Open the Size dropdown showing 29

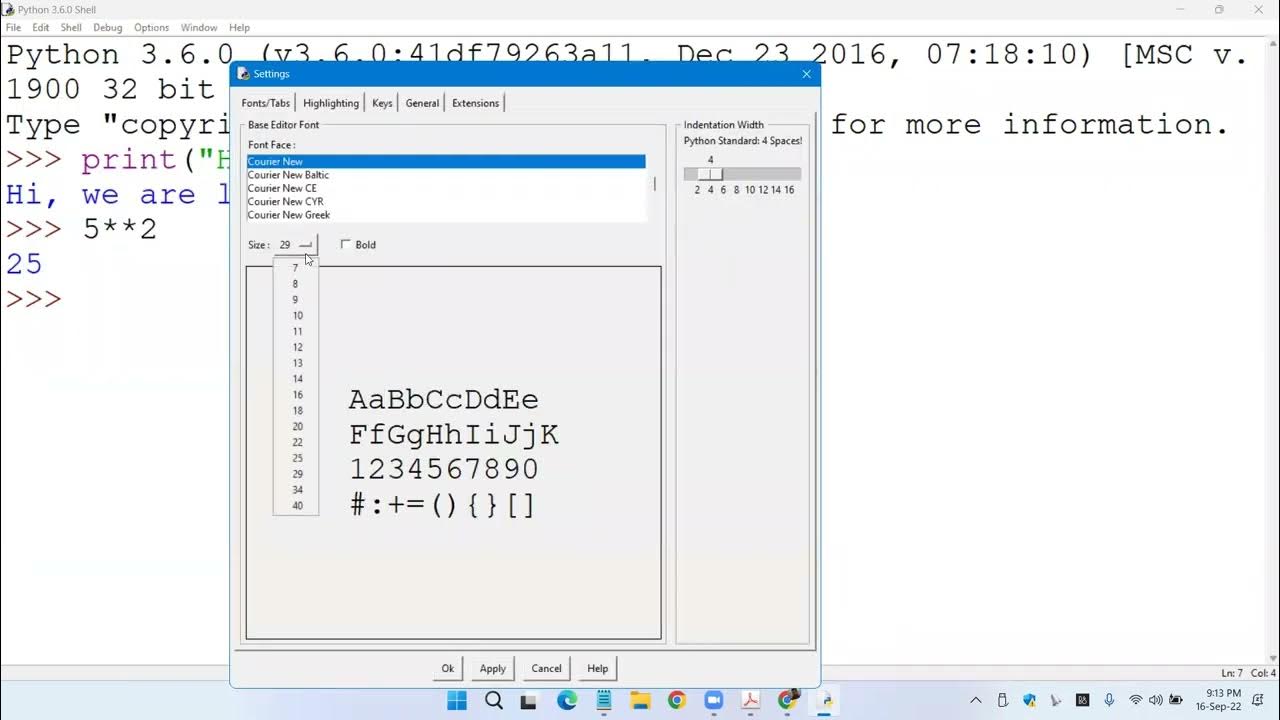(296, 245)
